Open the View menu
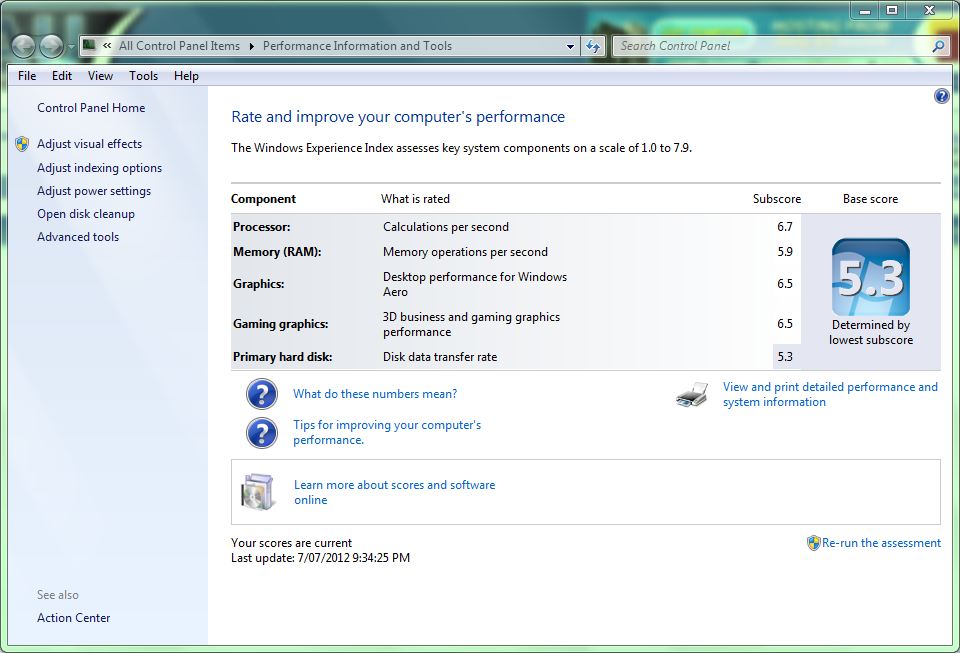The image size is (960, 653). 100,76
